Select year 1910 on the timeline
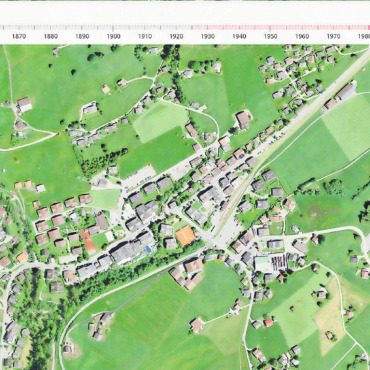Viewport: 370px width, 370px height. [x=145, y=36]
